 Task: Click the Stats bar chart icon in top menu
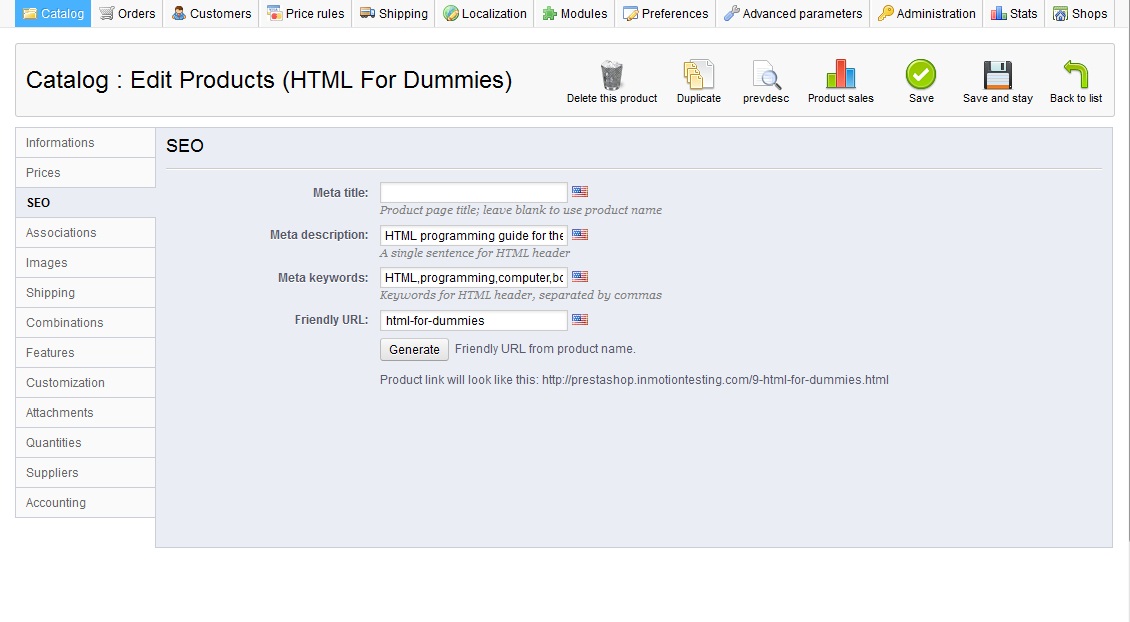998,13
